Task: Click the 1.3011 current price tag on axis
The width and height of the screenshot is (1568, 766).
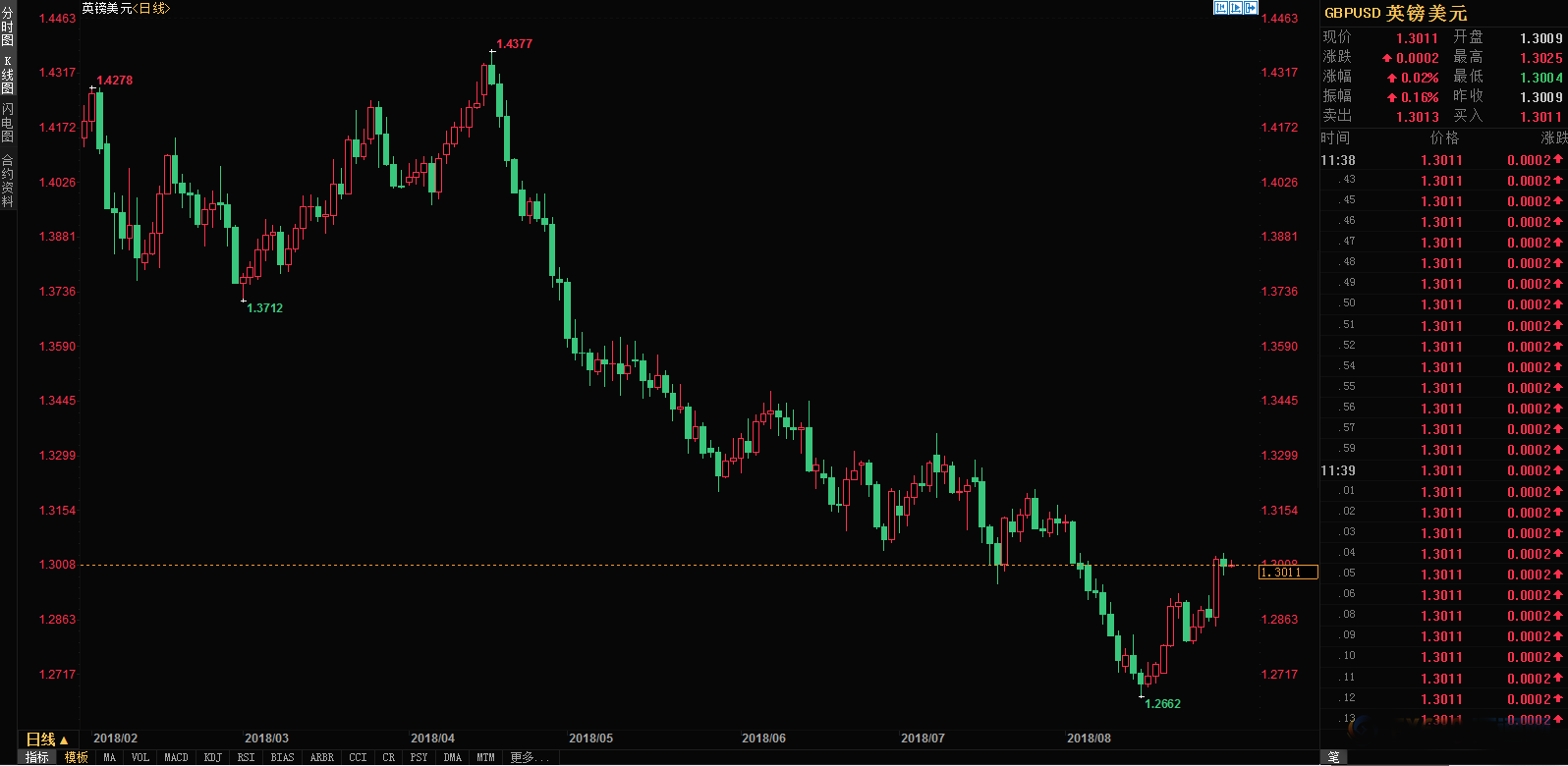Action: [1287, 573]
